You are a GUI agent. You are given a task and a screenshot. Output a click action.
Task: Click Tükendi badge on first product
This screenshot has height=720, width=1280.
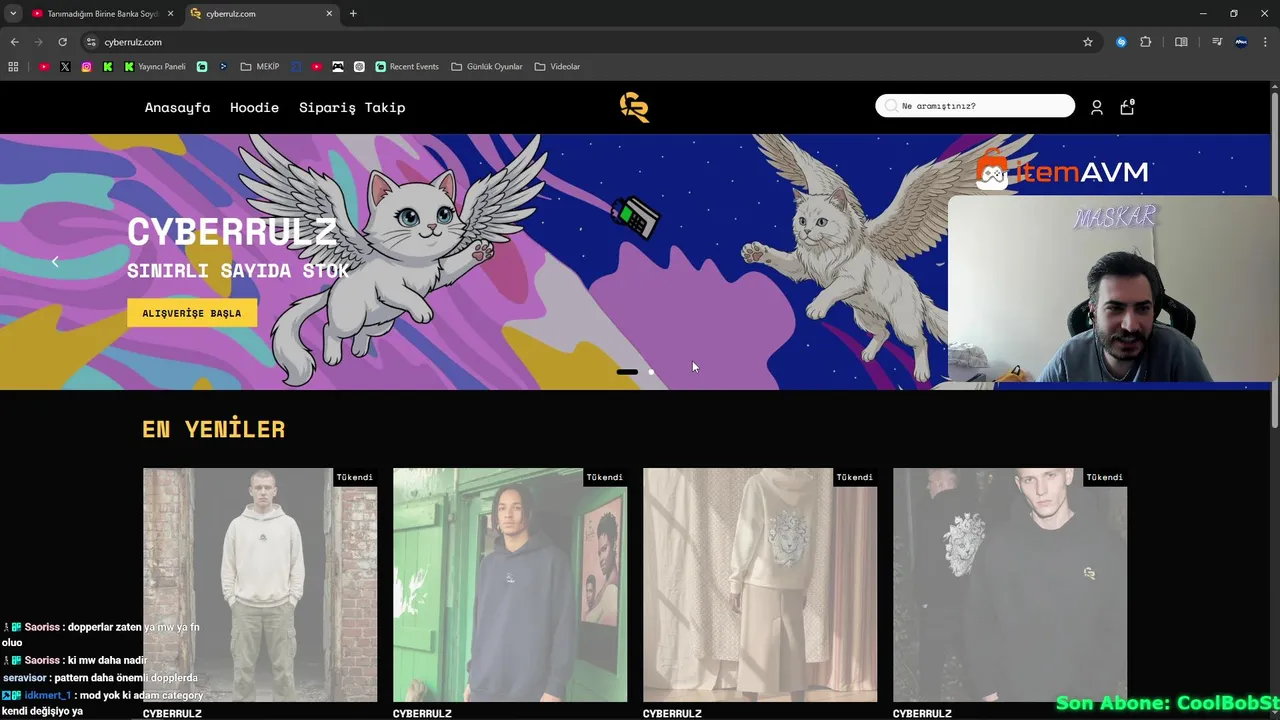(x=355, y=477)
